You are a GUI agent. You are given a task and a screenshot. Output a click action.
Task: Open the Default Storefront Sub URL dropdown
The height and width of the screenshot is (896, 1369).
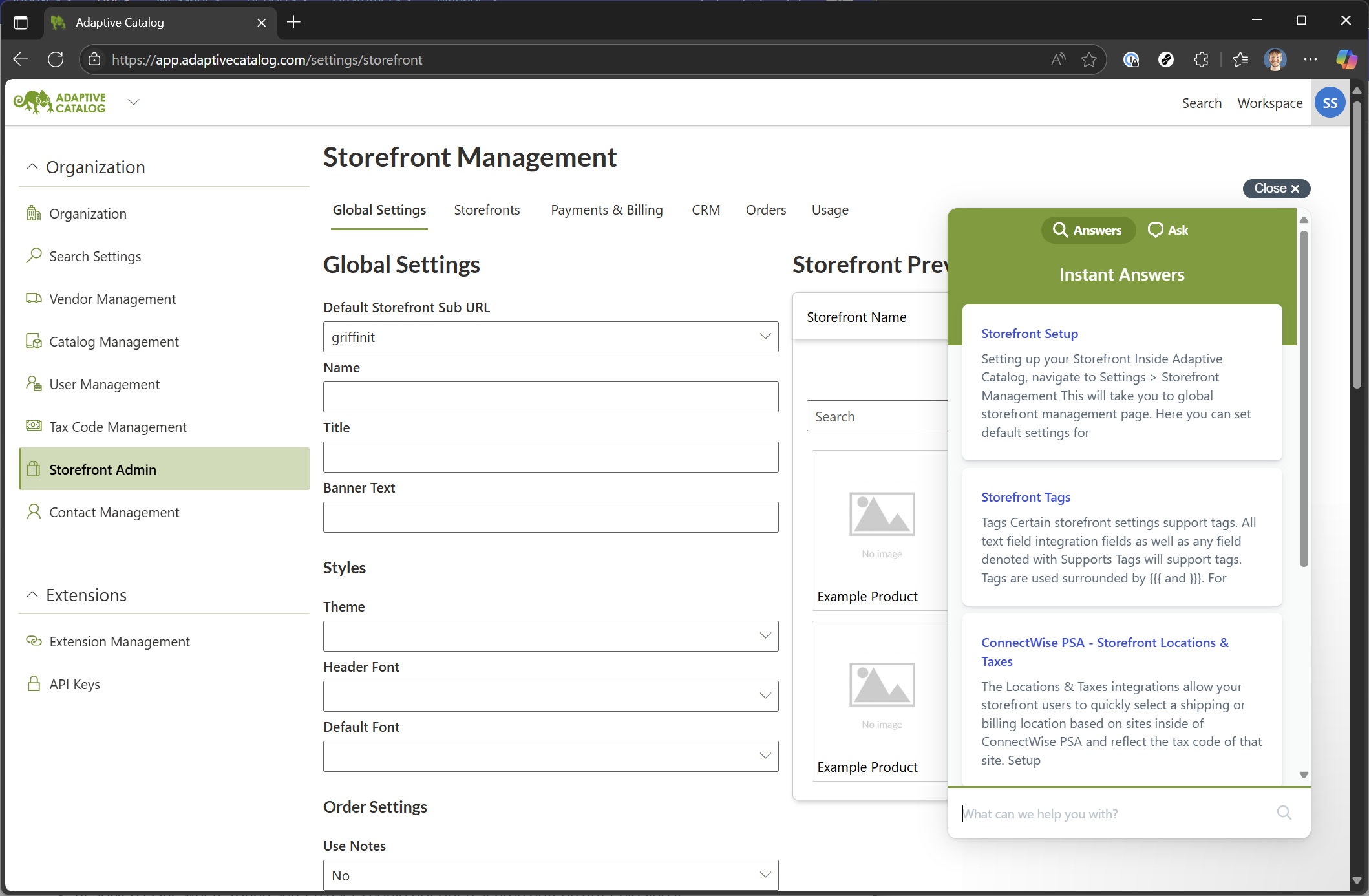click(x=551, y=337)
